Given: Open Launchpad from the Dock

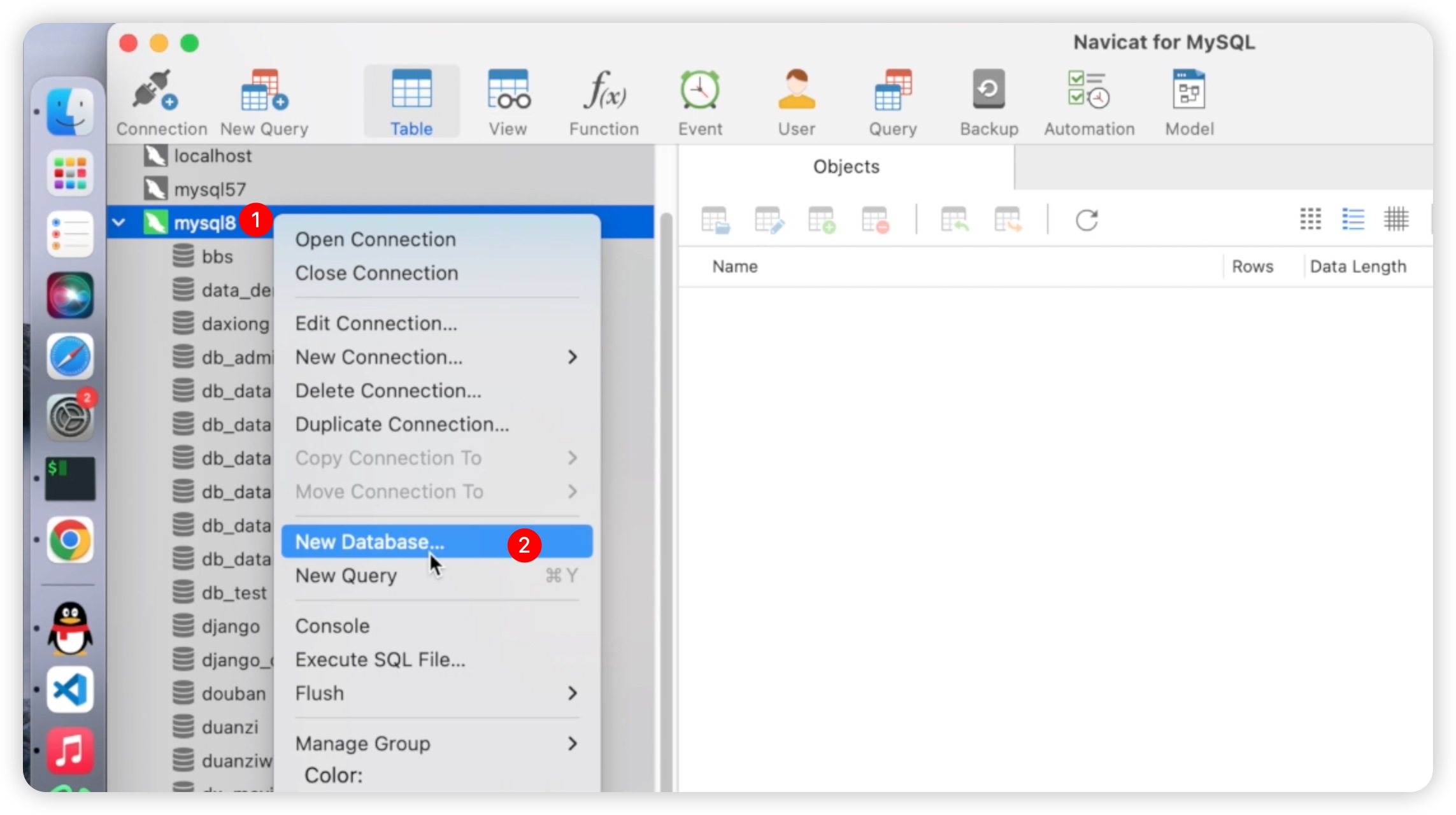Looking at the screenshot, I should tap(70, 173).
